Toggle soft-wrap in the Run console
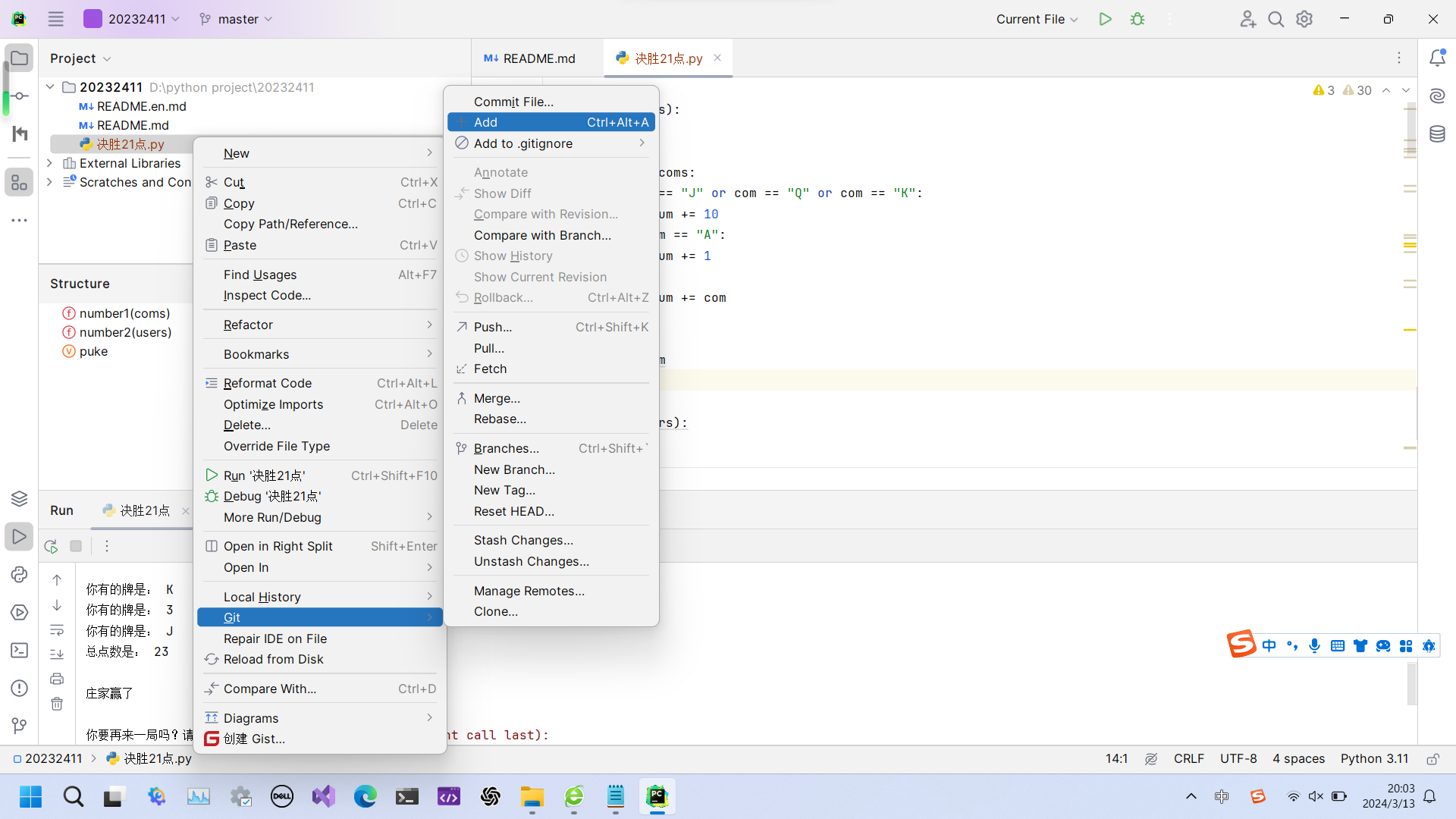 coord(57,629)
